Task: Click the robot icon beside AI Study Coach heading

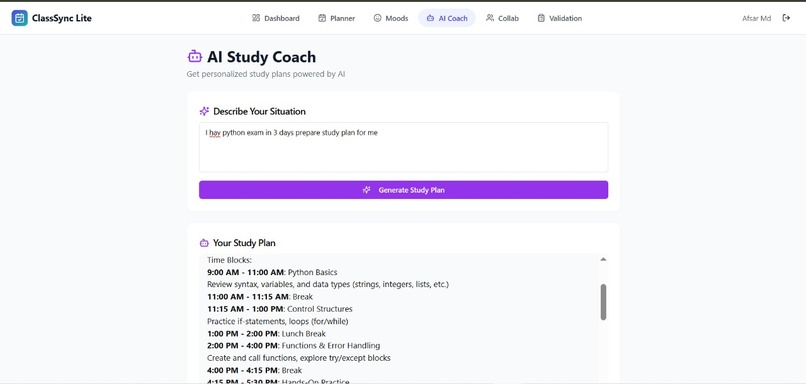Action: point(195,57)
